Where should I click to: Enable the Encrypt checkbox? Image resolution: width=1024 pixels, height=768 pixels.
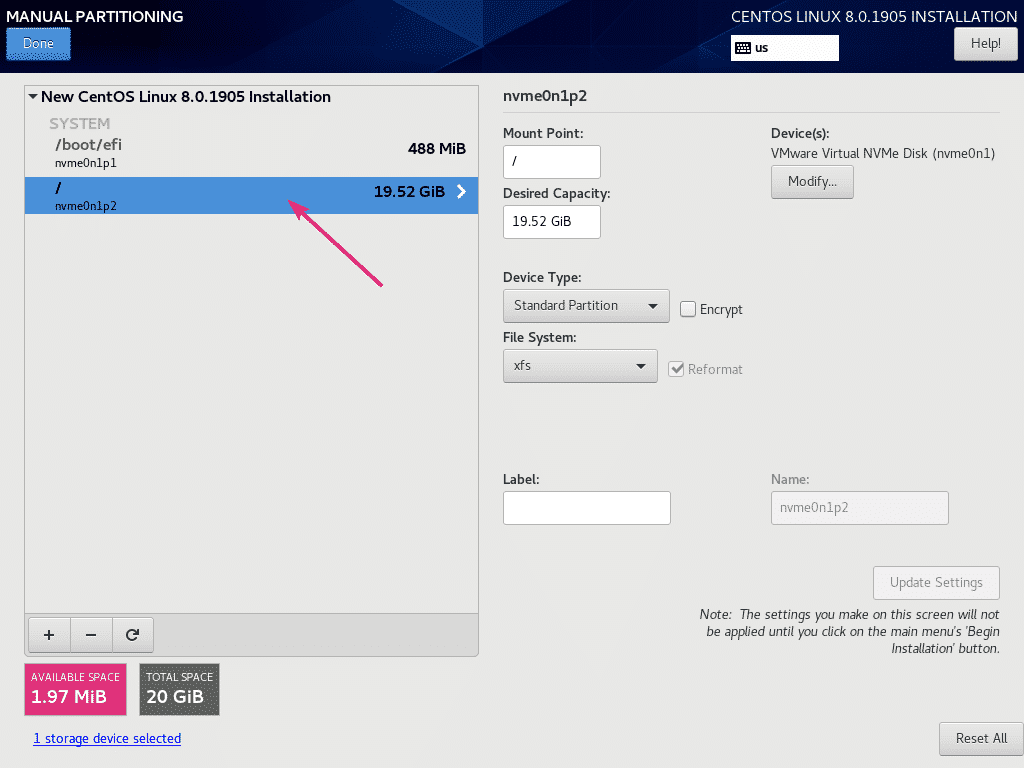click(688, 309)
